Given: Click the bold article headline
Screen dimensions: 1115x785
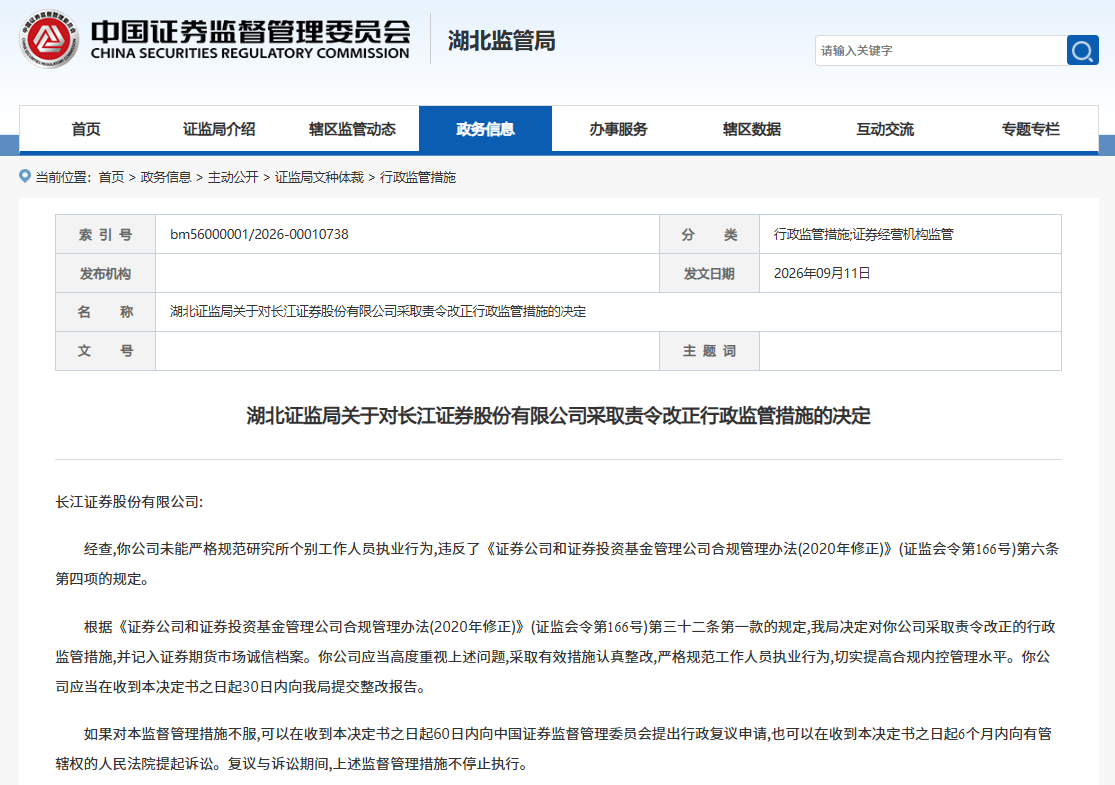Looking at the screenshot, I should click(x=558, y=415).
